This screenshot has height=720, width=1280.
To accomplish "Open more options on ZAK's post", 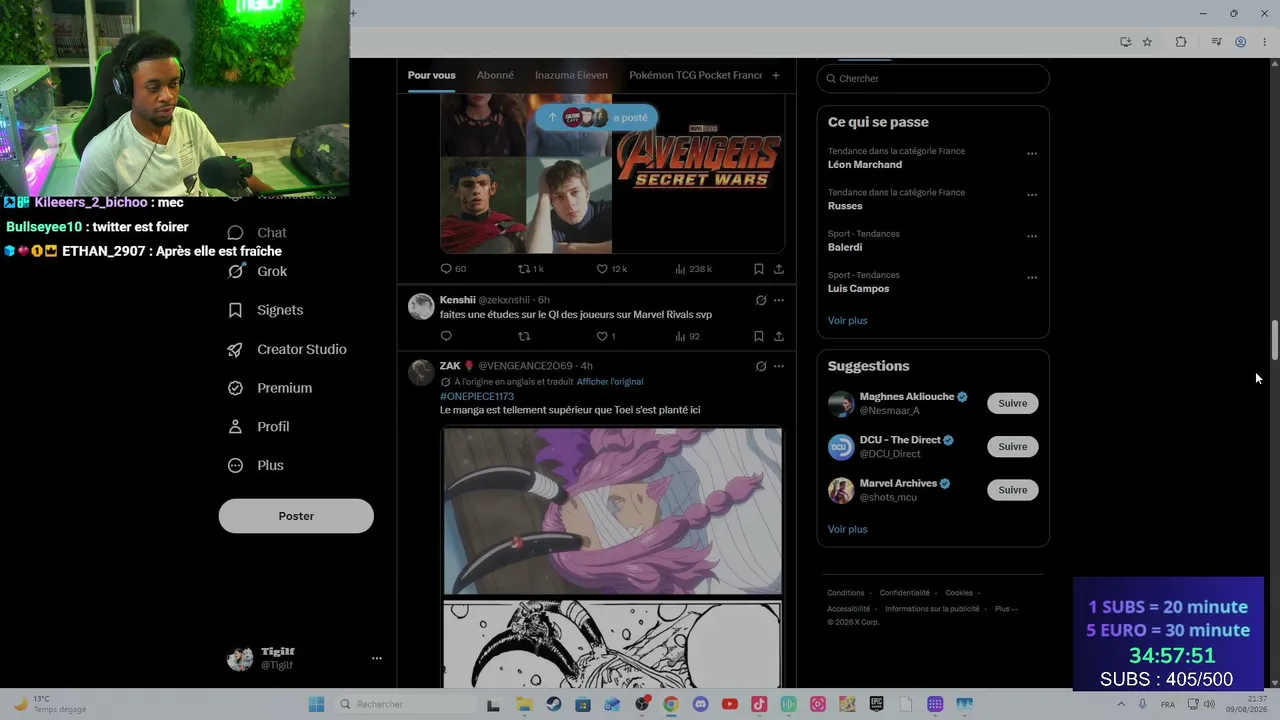I will (x=779, y=366).
